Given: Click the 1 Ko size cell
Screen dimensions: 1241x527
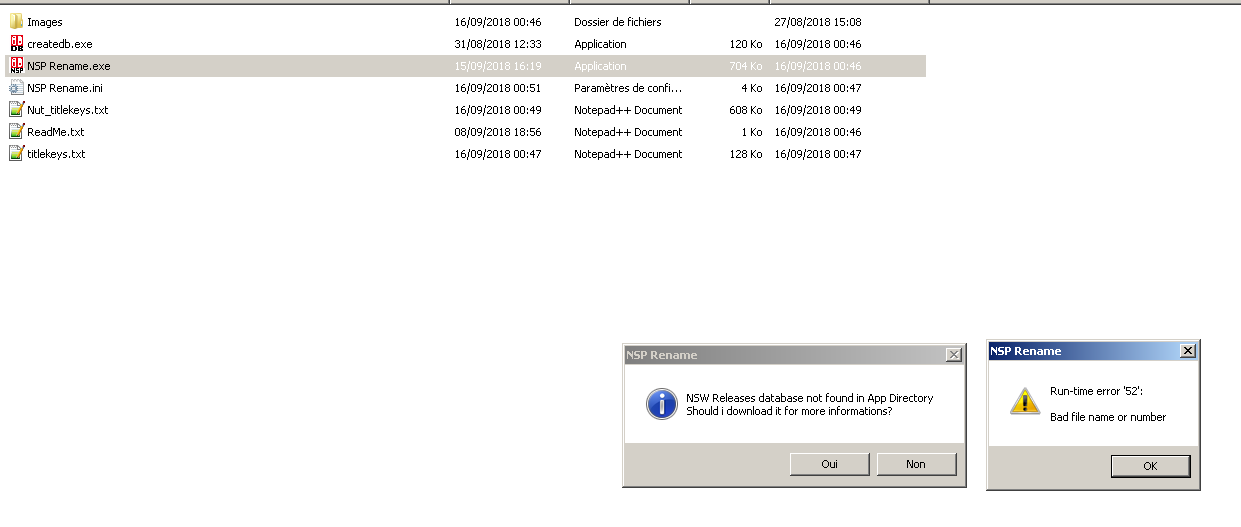Looking at the screenshot, I should 752,132.
